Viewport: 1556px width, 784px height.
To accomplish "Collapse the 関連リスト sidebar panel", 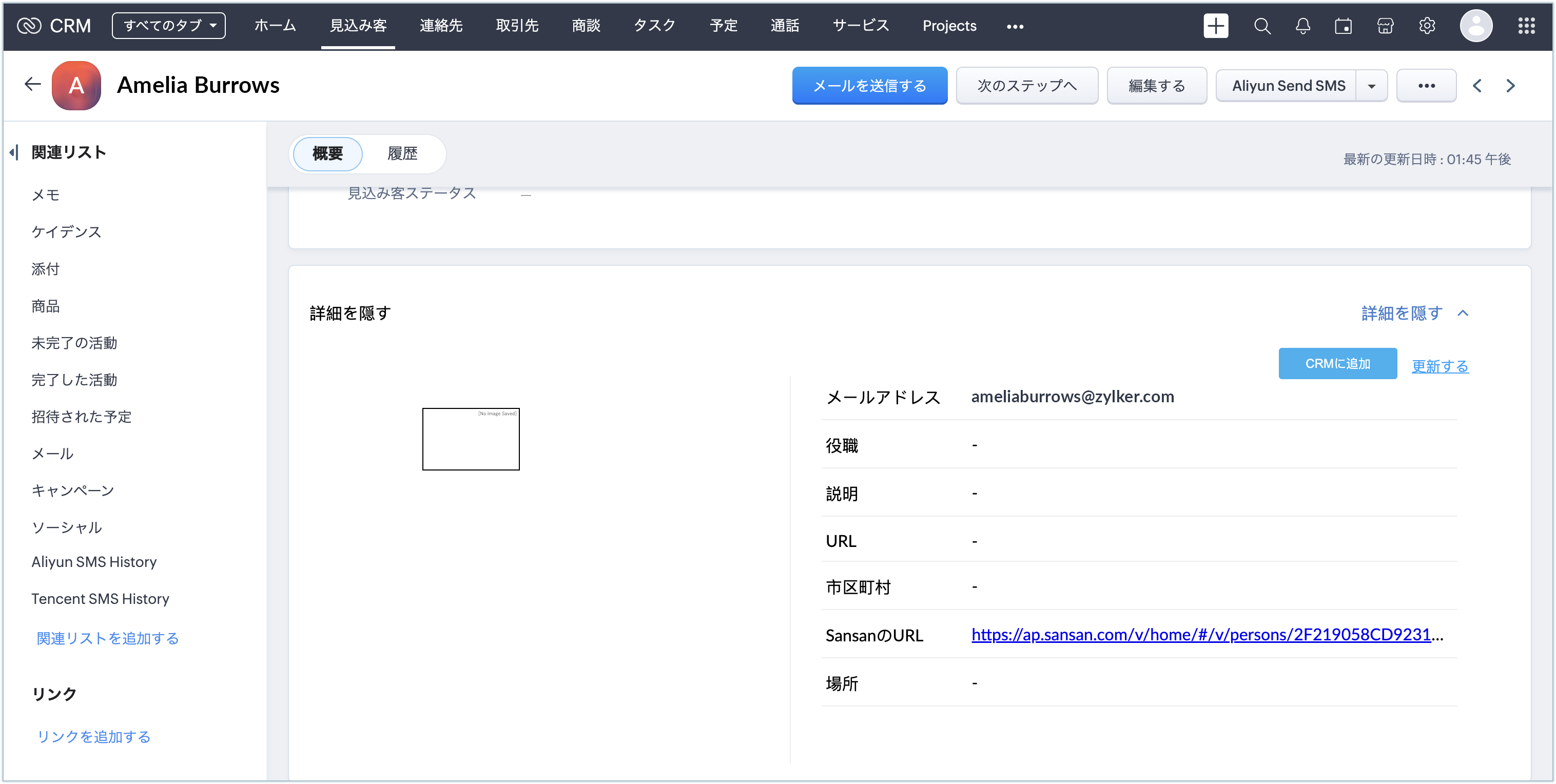I will coord(14,152).
